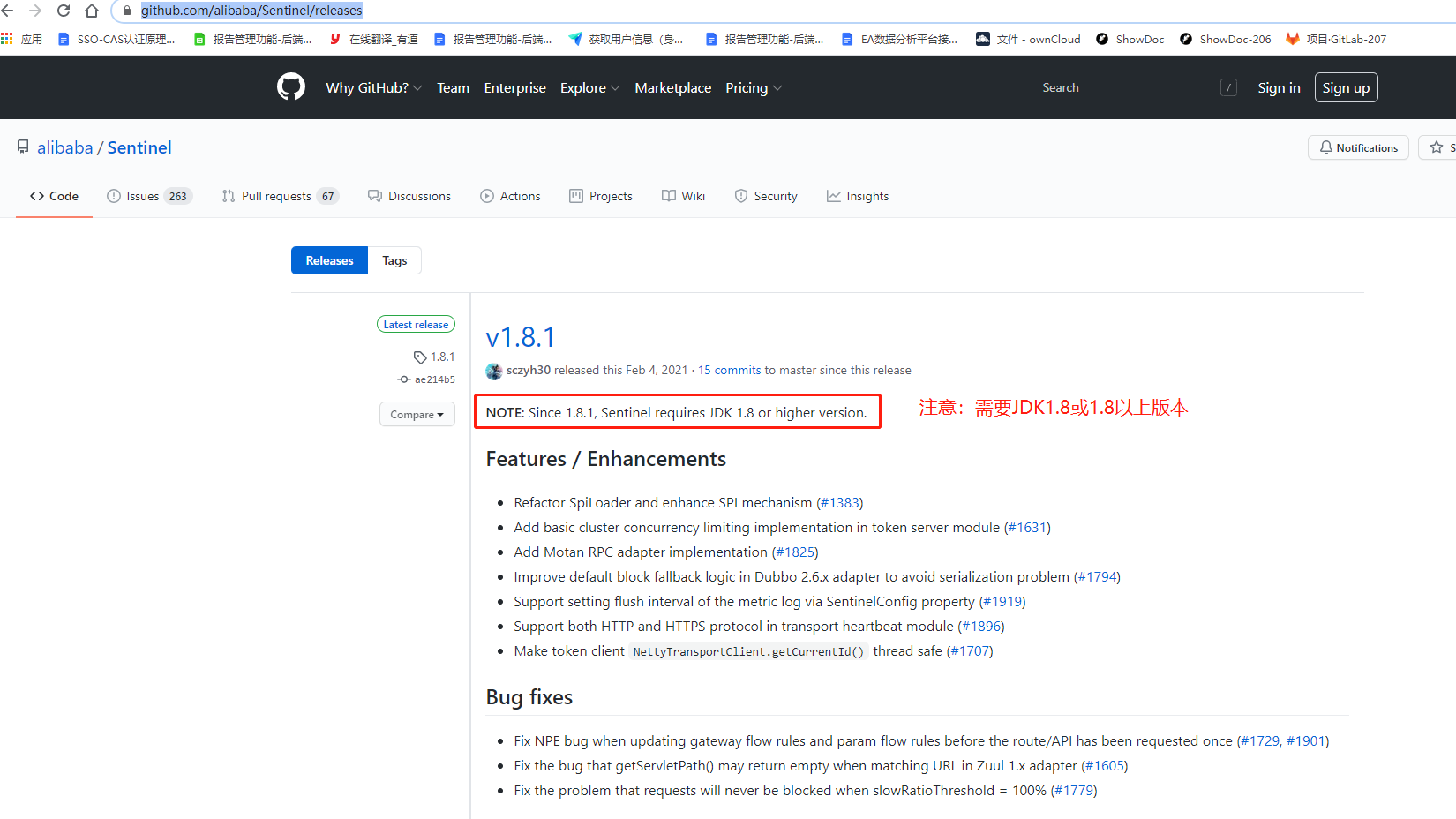Open the Actions tab
The height and width of the screenshot is (819, 1456).
tap(510, 196)
